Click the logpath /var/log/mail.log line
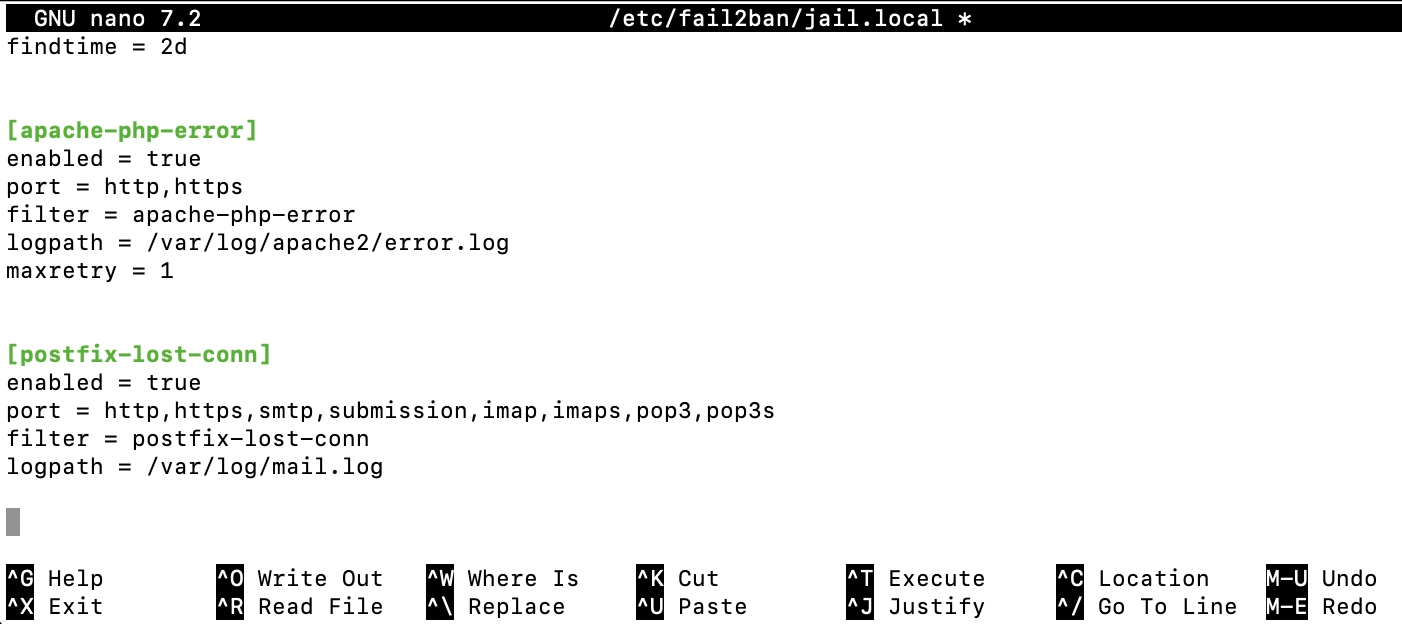The width and height of the screenshot is (1402, 624). pyautogui.click(x=195, y=467)
